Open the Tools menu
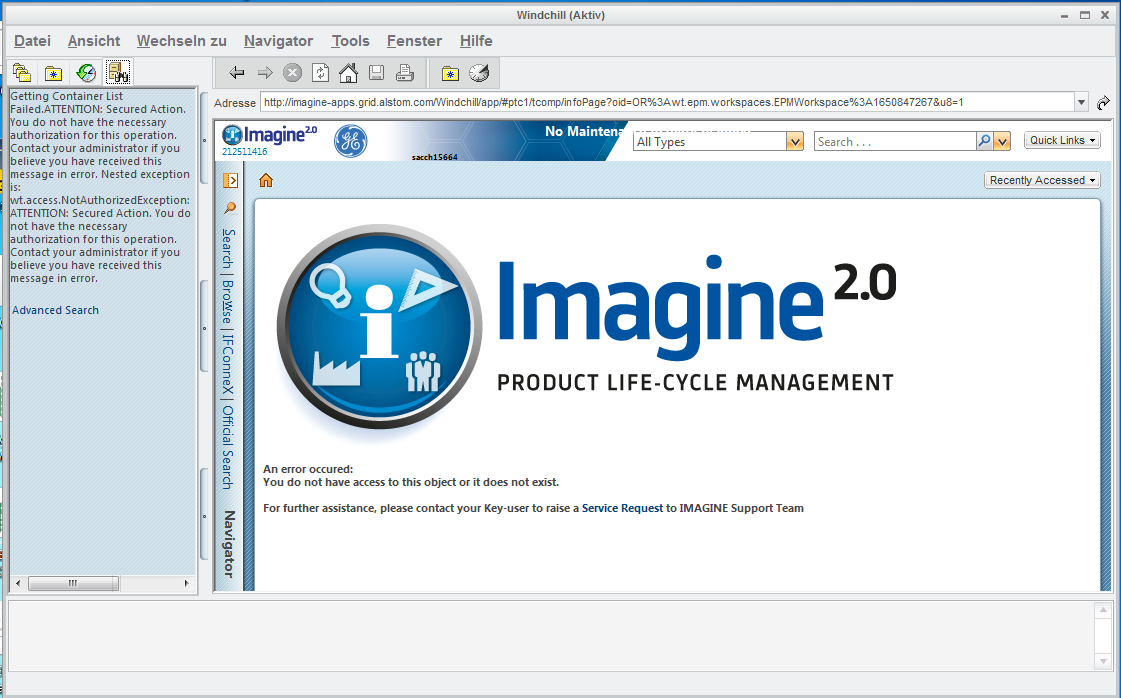 [x=350, y=41]
